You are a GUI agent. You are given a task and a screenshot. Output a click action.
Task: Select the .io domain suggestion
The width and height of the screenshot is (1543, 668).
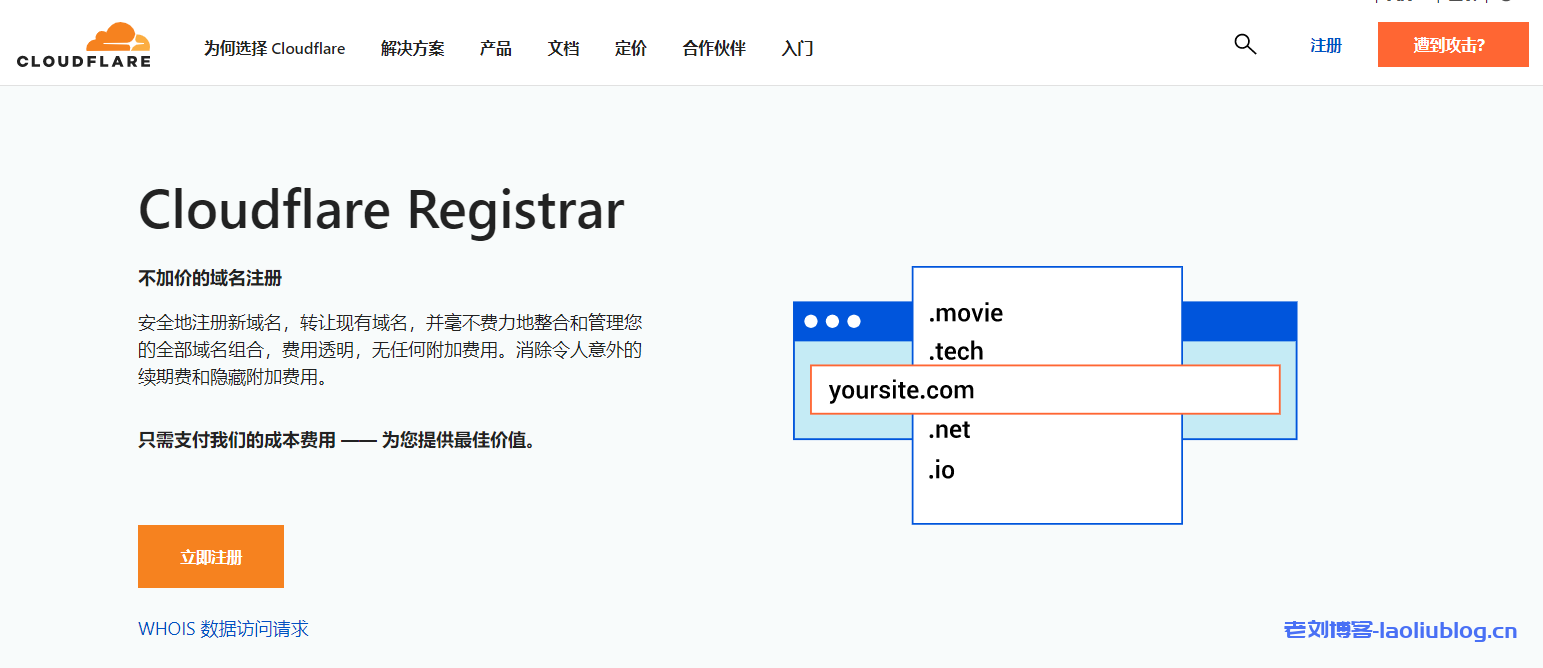tap(941, 470)
